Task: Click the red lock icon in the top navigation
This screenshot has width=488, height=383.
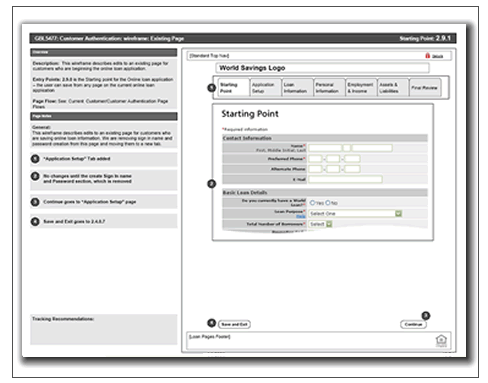Action: point(428,56)
